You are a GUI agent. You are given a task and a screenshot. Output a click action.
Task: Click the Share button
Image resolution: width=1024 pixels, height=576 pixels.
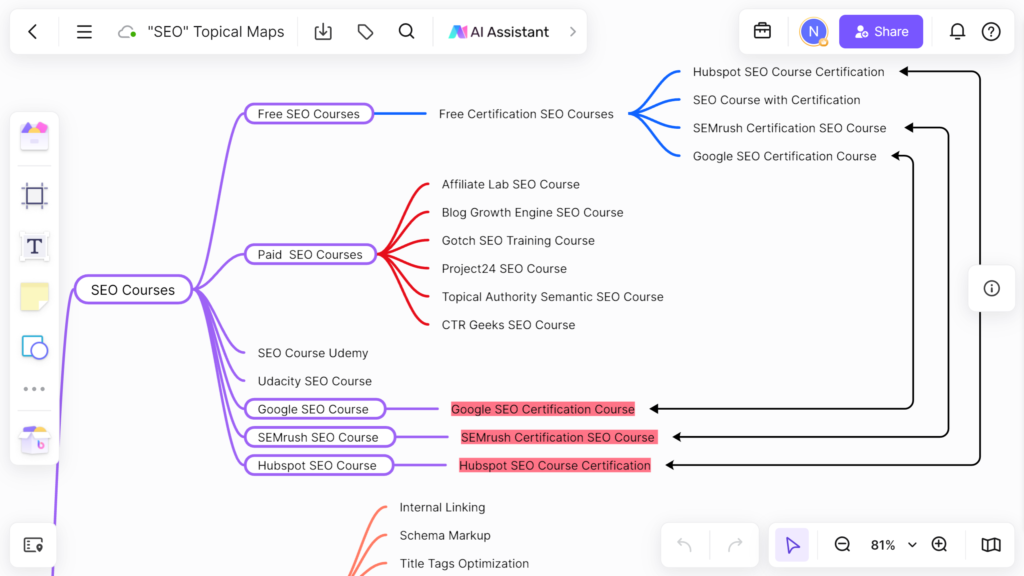pos(880,32)
